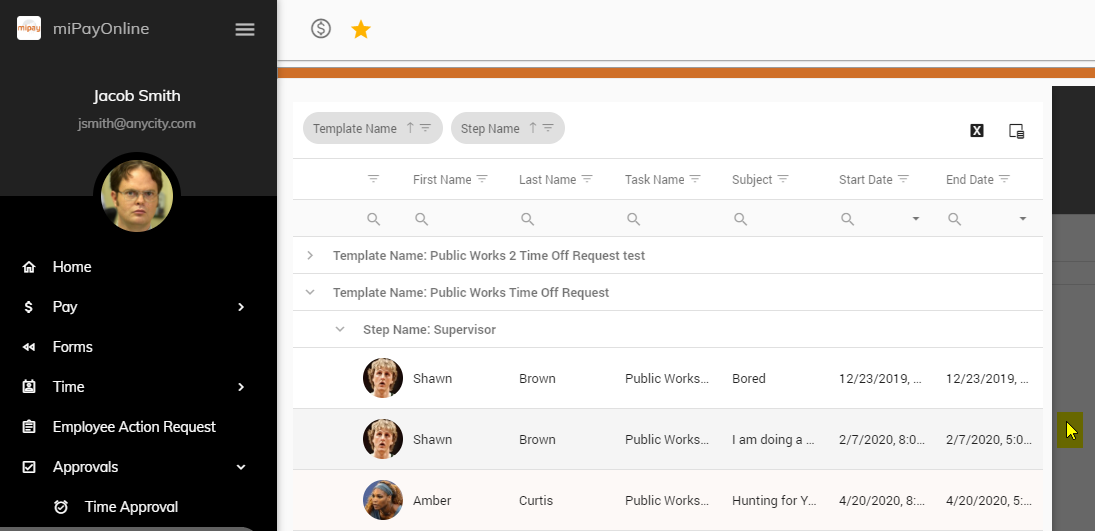Open Time Approval under Approvals
1095x531 pixels.
[x=131, y=507]
